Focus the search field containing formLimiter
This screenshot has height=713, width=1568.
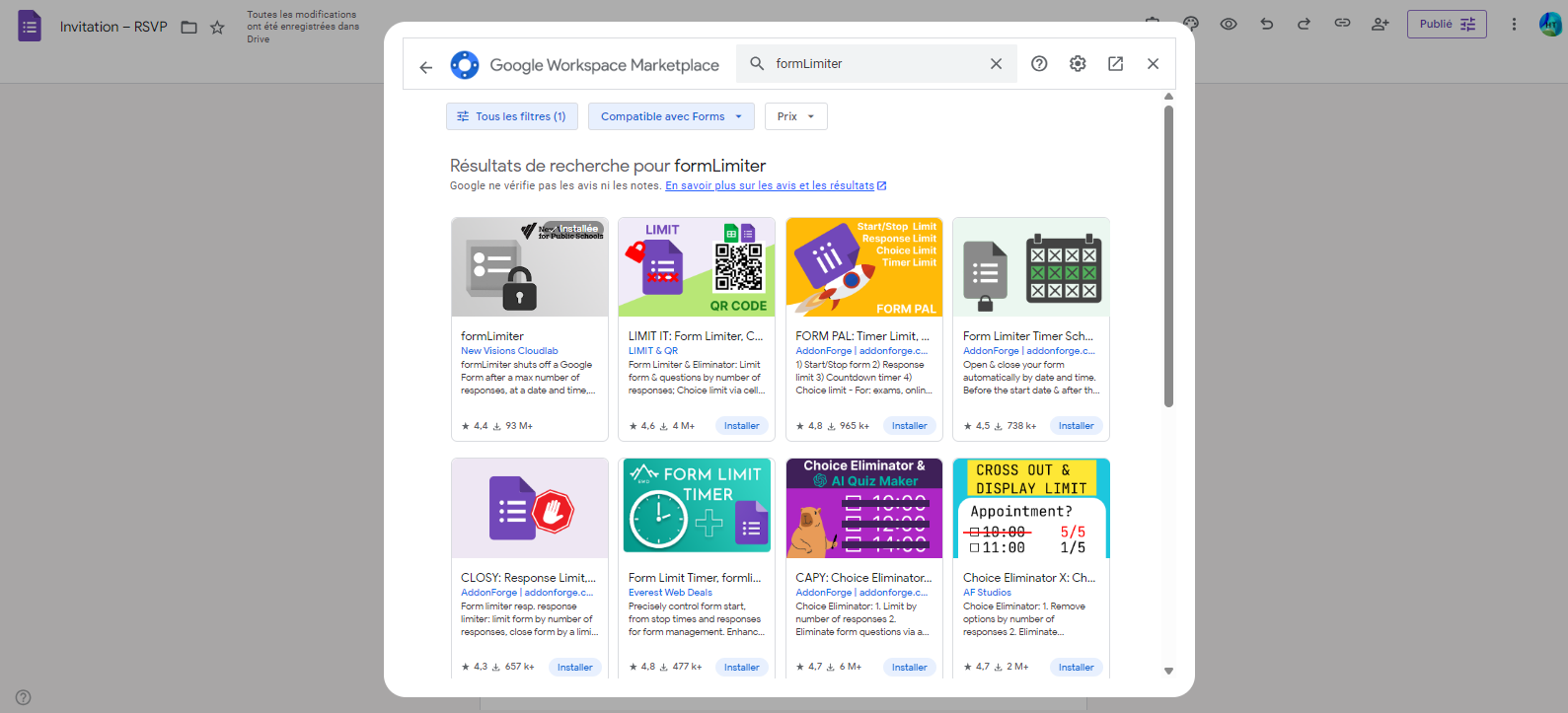tap(878, 63)
